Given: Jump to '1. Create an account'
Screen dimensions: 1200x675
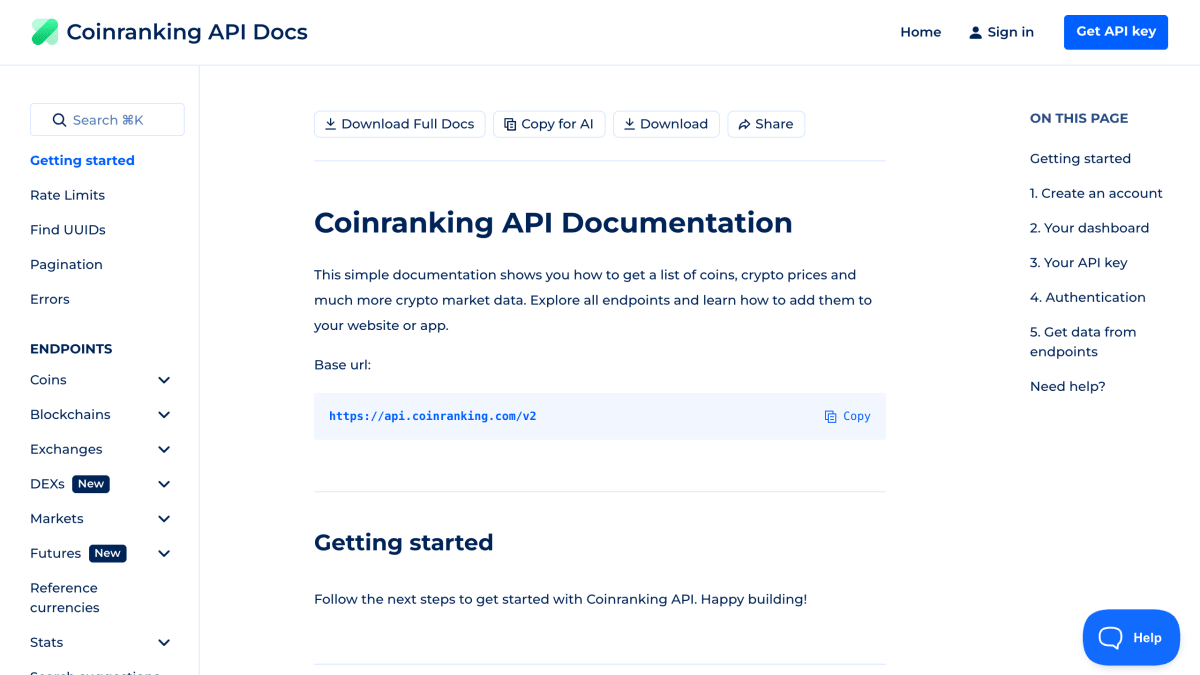Looking at the screenshot, I should [x=1096, y=193].
